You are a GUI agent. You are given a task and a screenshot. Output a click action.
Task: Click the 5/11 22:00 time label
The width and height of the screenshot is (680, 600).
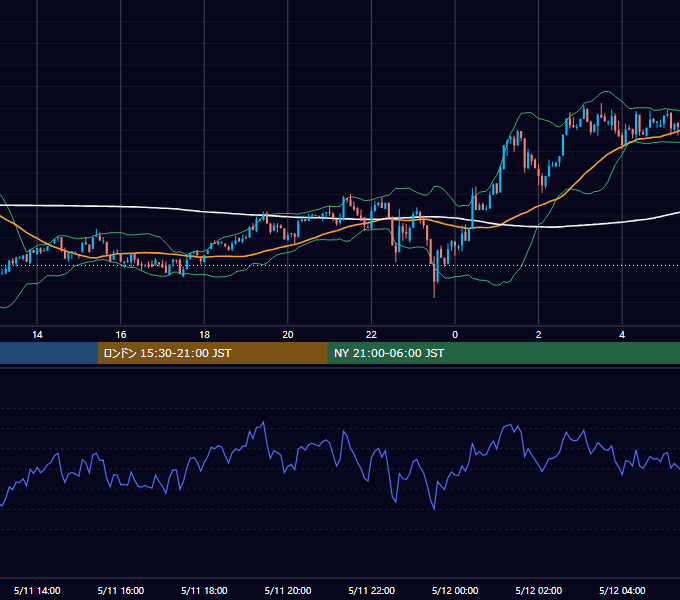[x=372, y=590]
